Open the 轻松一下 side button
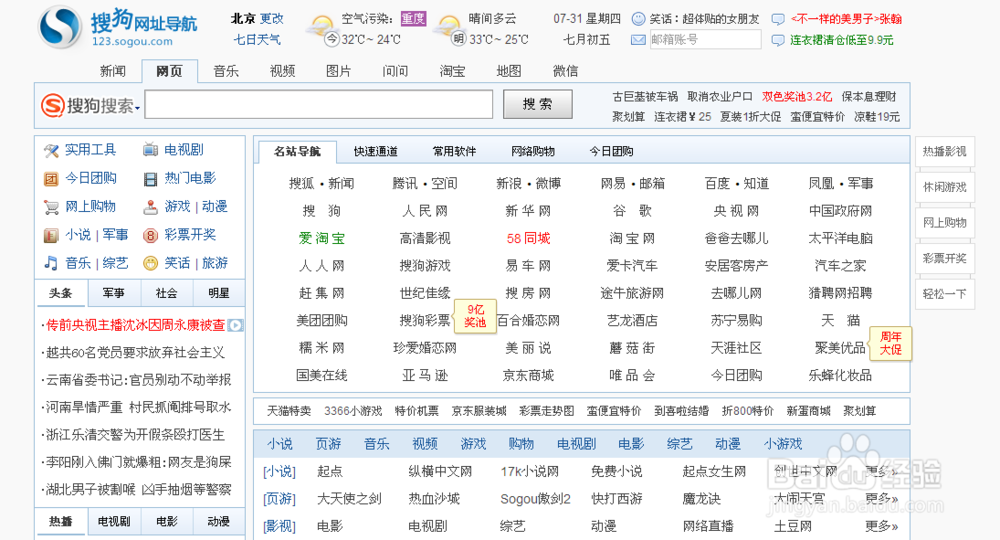1000x540 pixels. click(x=945, y=295)
